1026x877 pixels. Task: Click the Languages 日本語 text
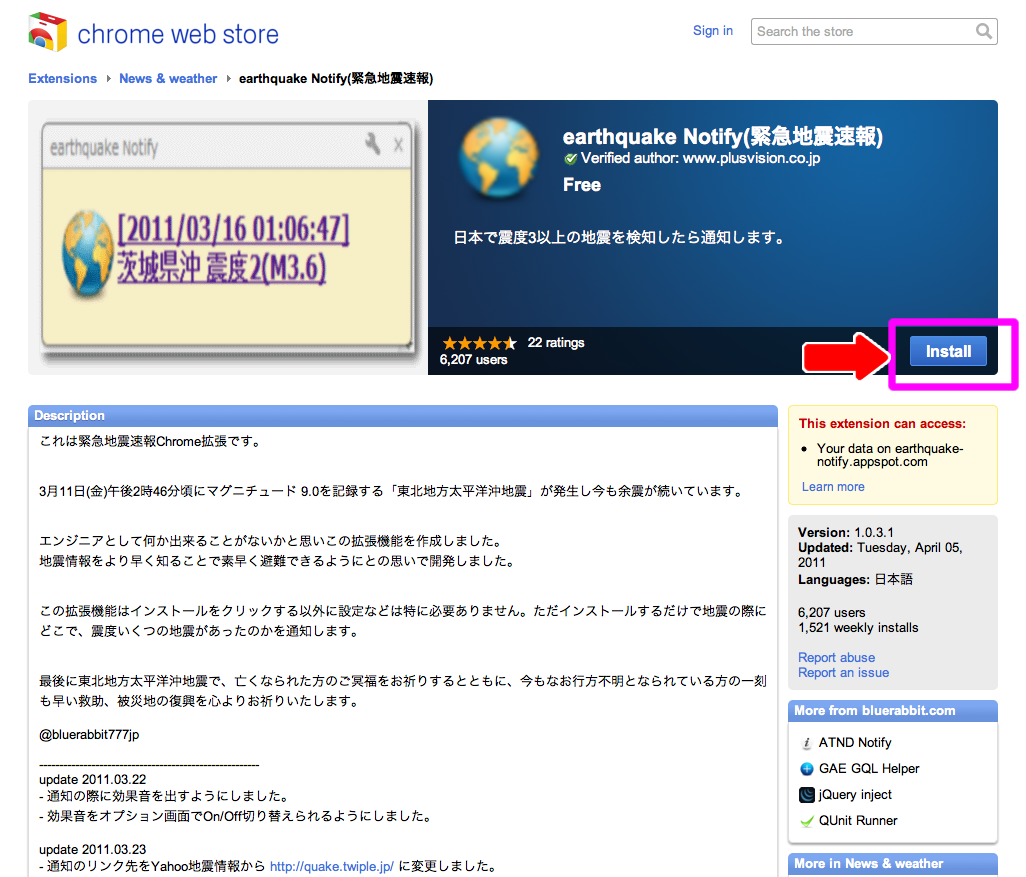pos(855,579)
